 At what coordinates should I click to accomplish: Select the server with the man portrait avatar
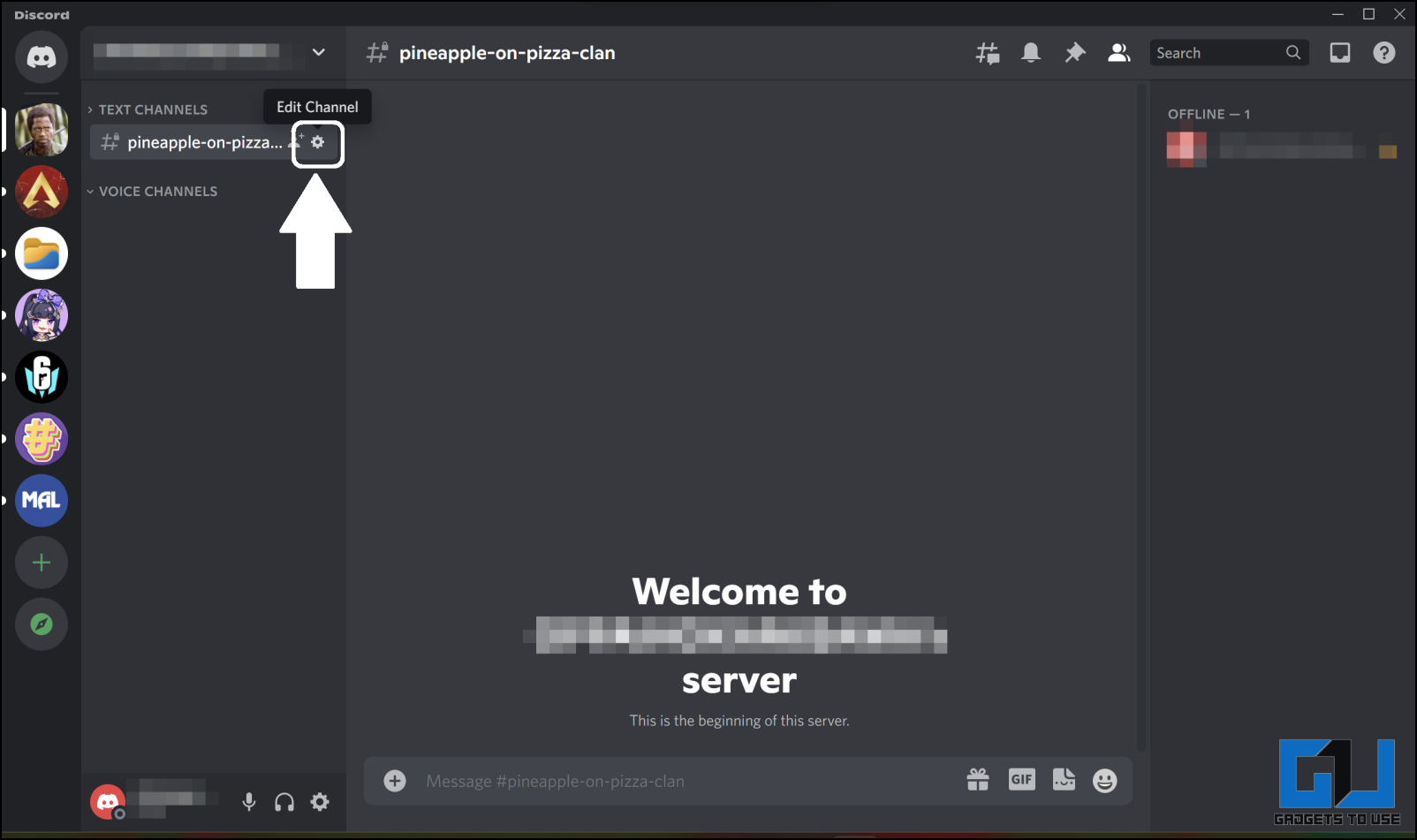point(42,130)
